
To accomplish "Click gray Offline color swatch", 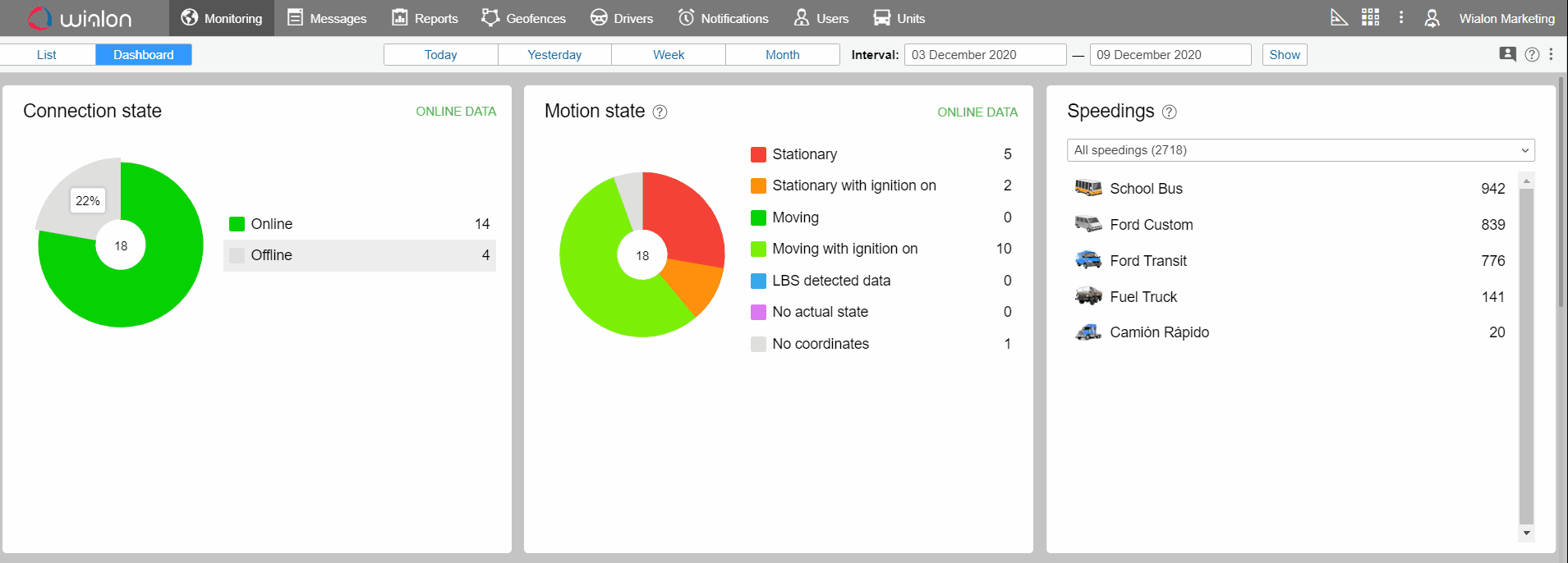I will point(237,255).
